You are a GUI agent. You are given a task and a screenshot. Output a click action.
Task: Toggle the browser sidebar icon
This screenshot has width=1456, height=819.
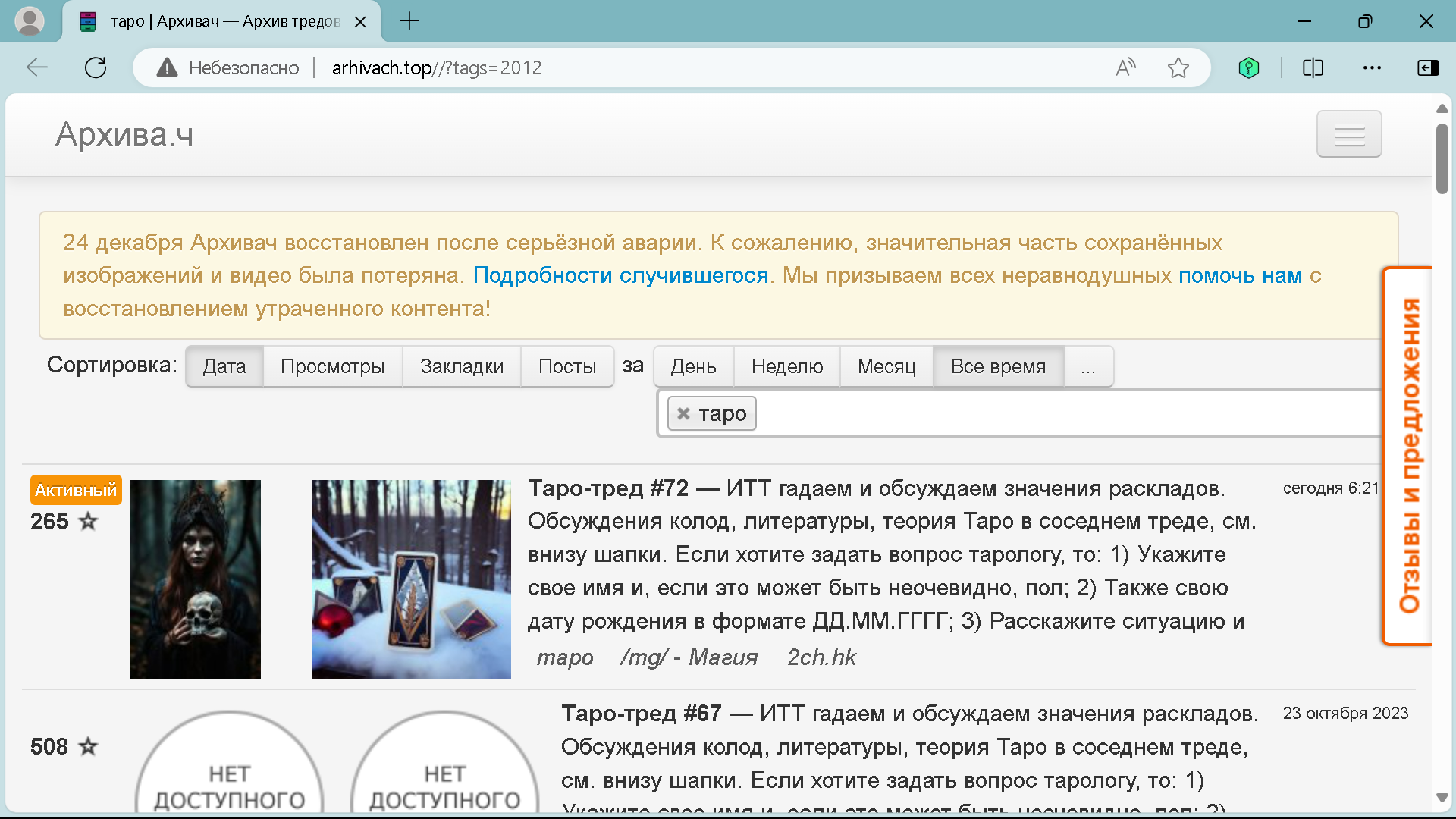[x=1428, y=67]
